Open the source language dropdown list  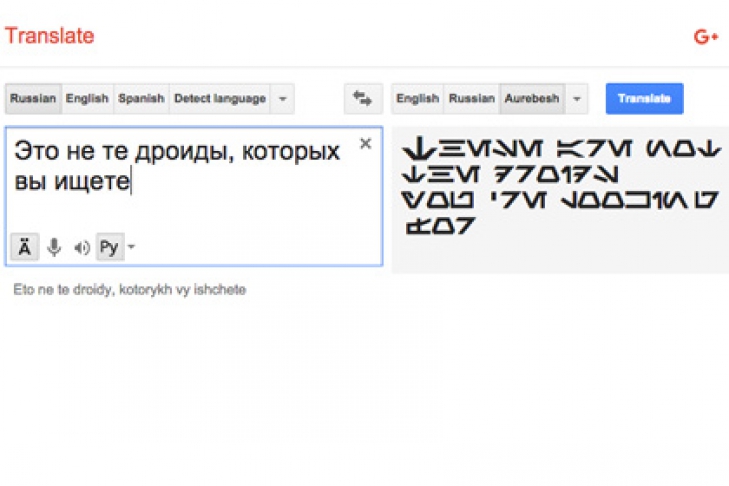tap(283, 98)
